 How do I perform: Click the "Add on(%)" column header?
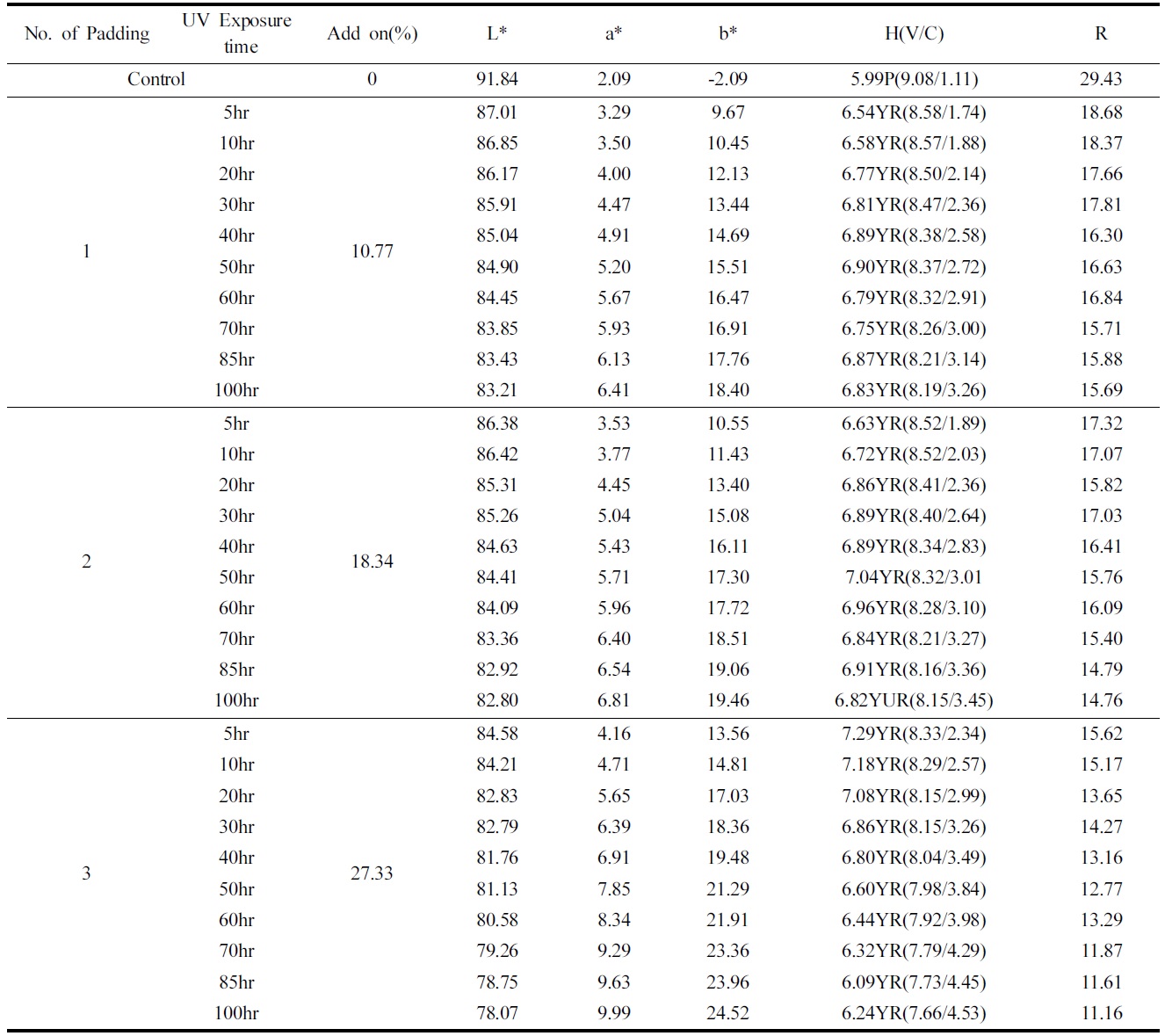coord(372,33)
